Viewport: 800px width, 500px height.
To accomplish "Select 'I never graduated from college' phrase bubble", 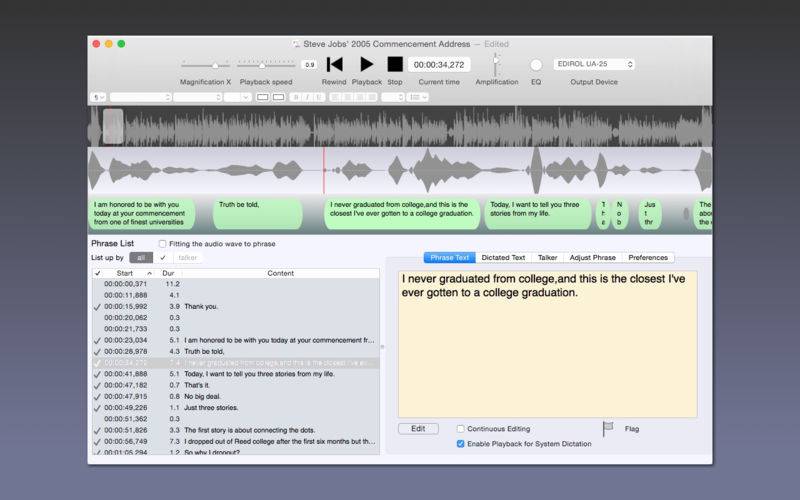I will tap(402, 213).
